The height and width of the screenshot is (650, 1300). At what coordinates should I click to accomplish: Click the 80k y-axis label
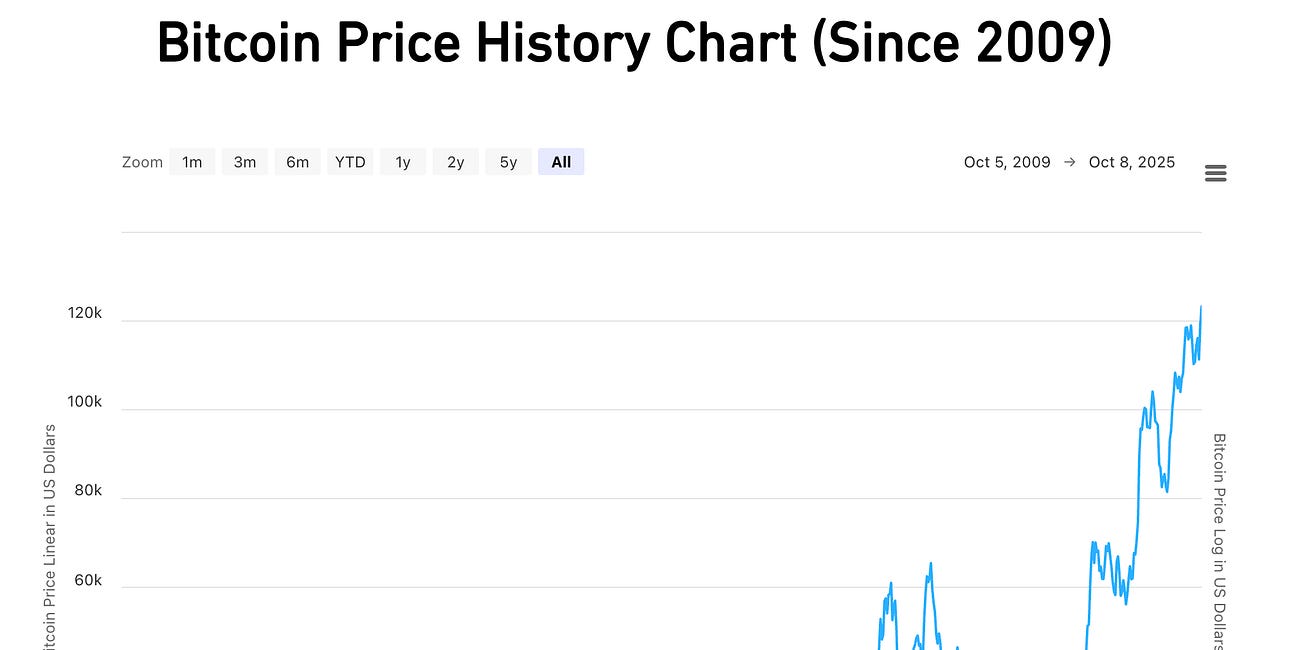pyautogui.click(x=86, y=490)
